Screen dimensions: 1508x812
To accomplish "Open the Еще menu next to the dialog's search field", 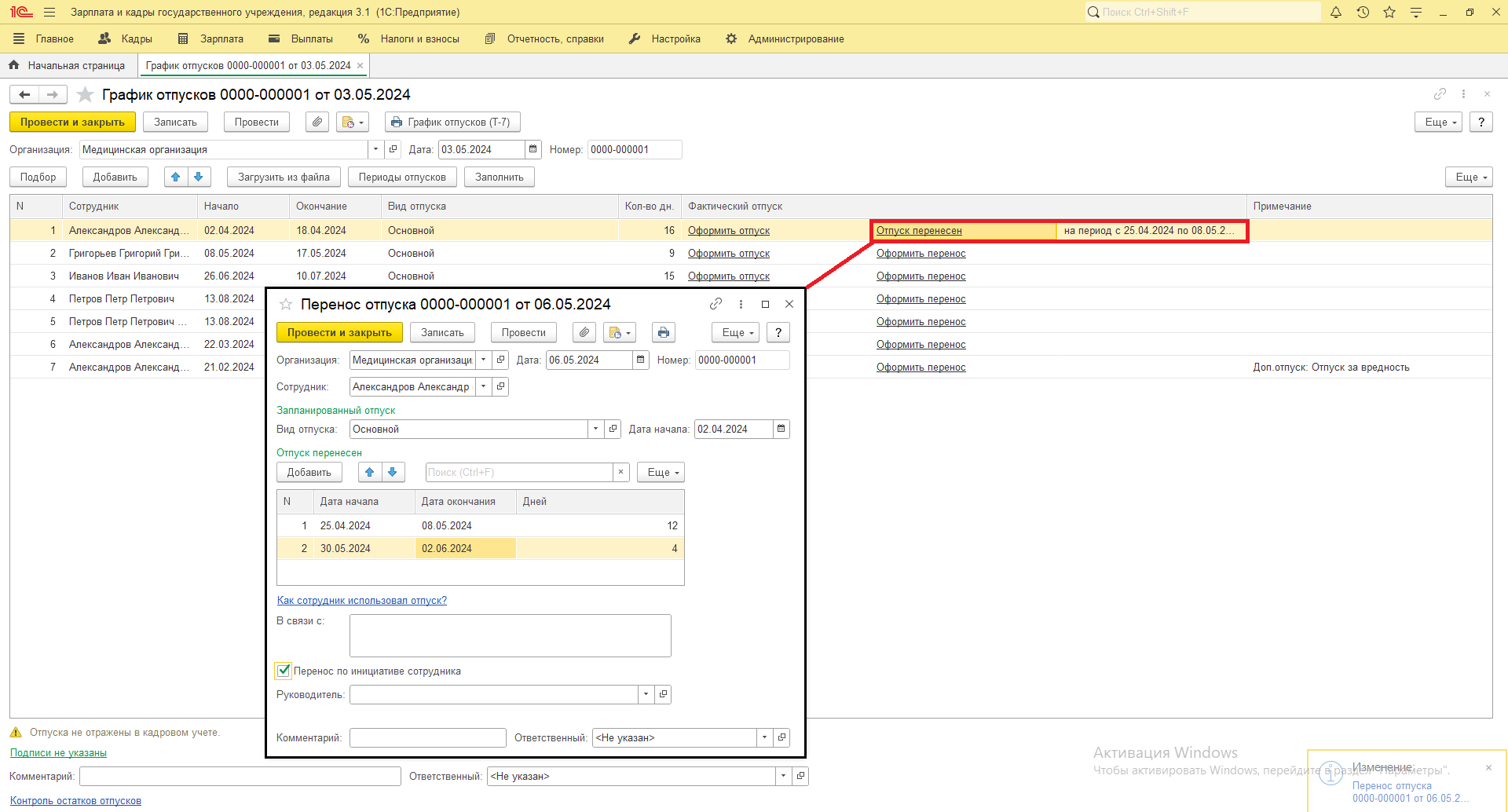I will point(661,473).
